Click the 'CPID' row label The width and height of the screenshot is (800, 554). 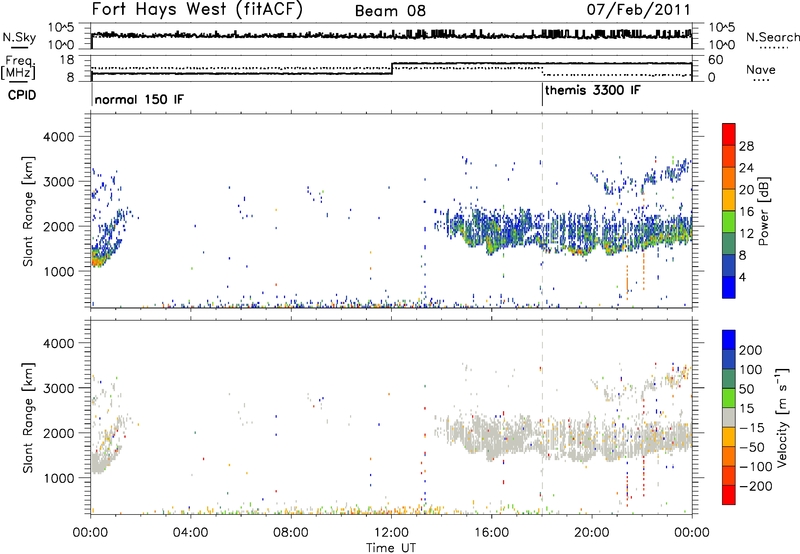pyautogui.click(x=21, y=95)
